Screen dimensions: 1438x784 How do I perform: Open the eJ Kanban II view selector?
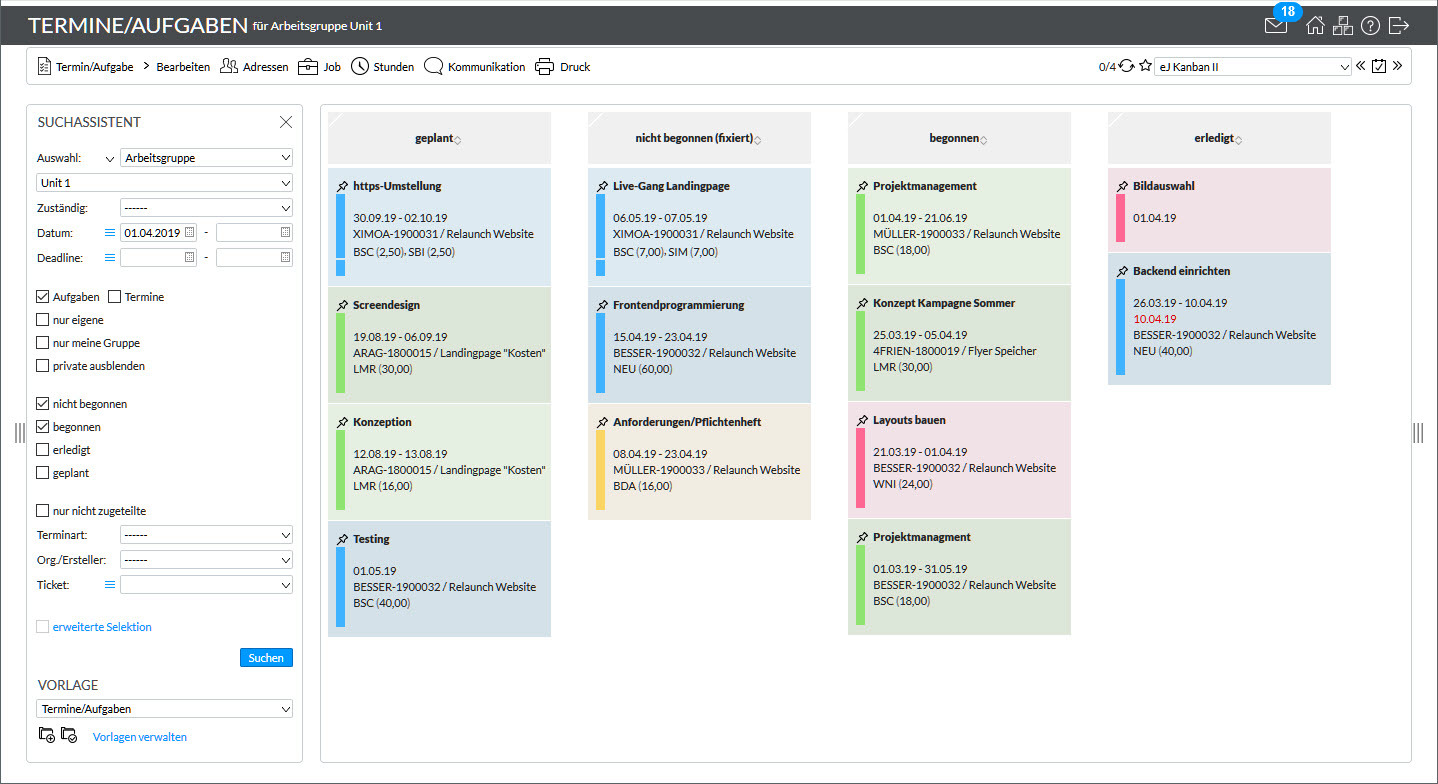click(1252, 65)
